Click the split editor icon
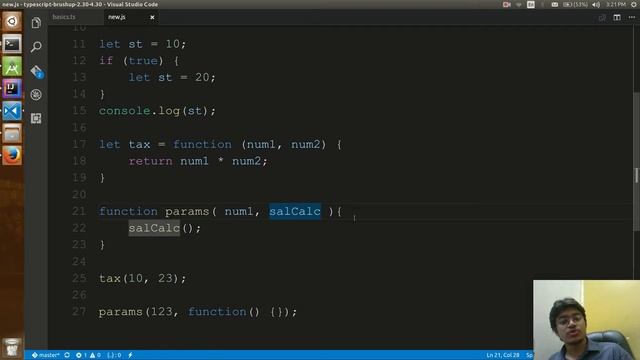 [x=617, y=17]
